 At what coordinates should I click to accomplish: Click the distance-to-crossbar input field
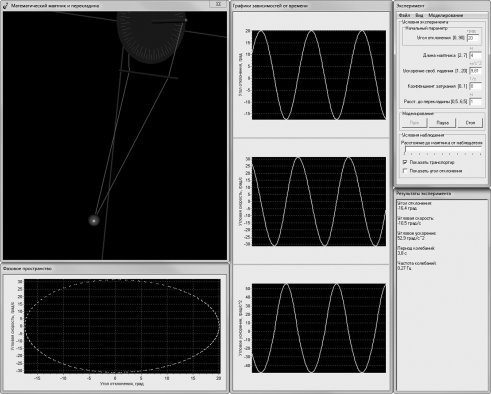click(475, 101)
